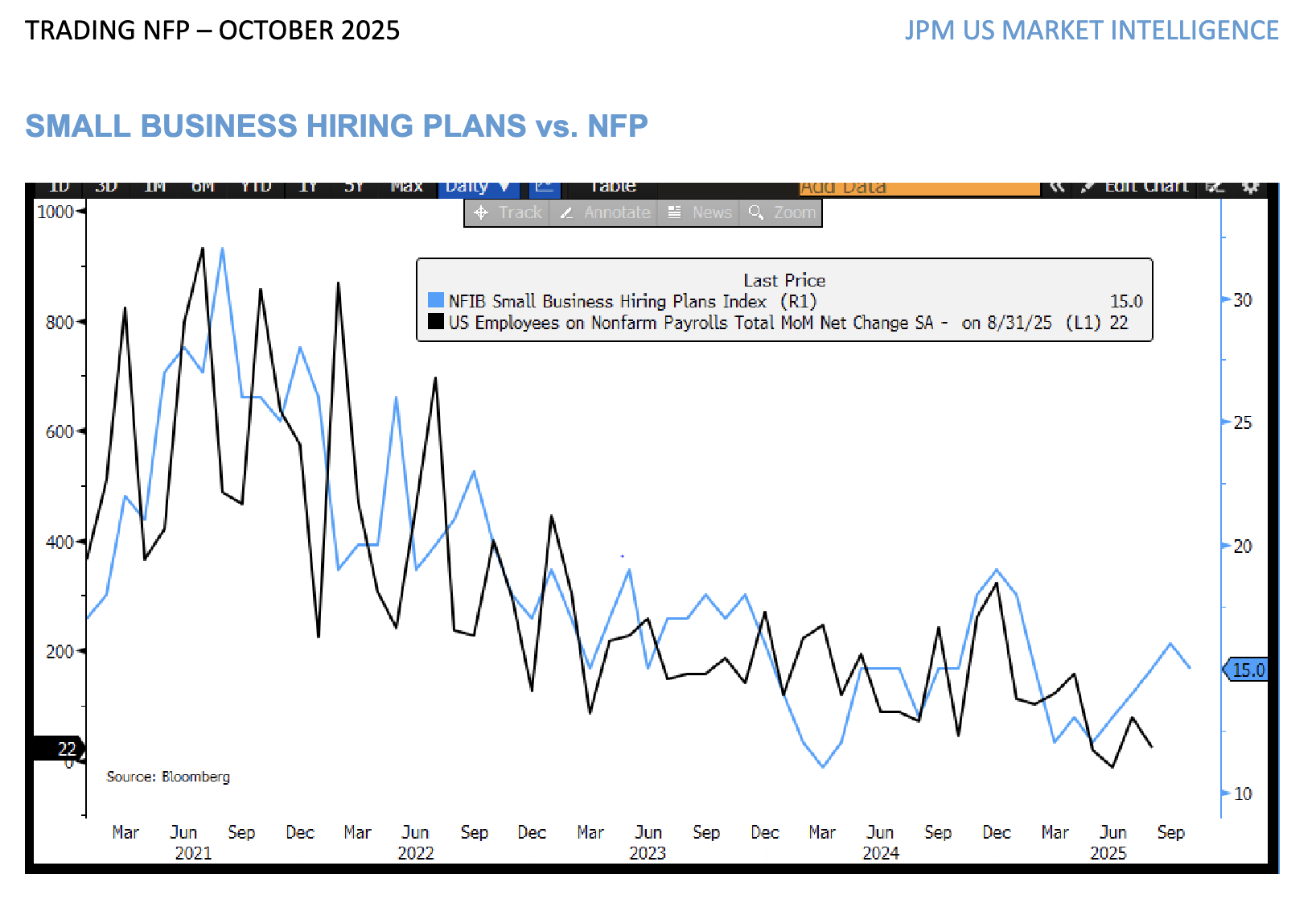
Task: Open the Daily frequency dropdown
Action: [478, 188]
